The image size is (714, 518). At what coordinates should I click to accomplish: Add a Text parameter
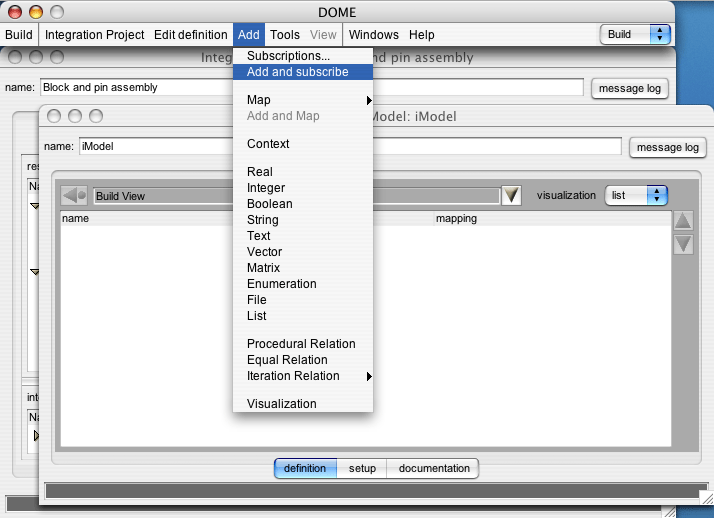coord(303,236)
